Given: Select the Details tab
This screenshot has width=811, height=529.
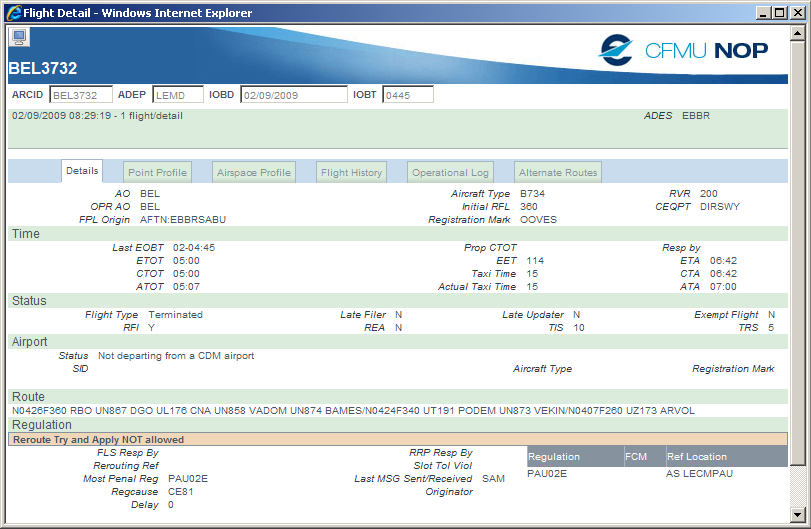Looking at the screenshot, I should [x=82, y=172].
